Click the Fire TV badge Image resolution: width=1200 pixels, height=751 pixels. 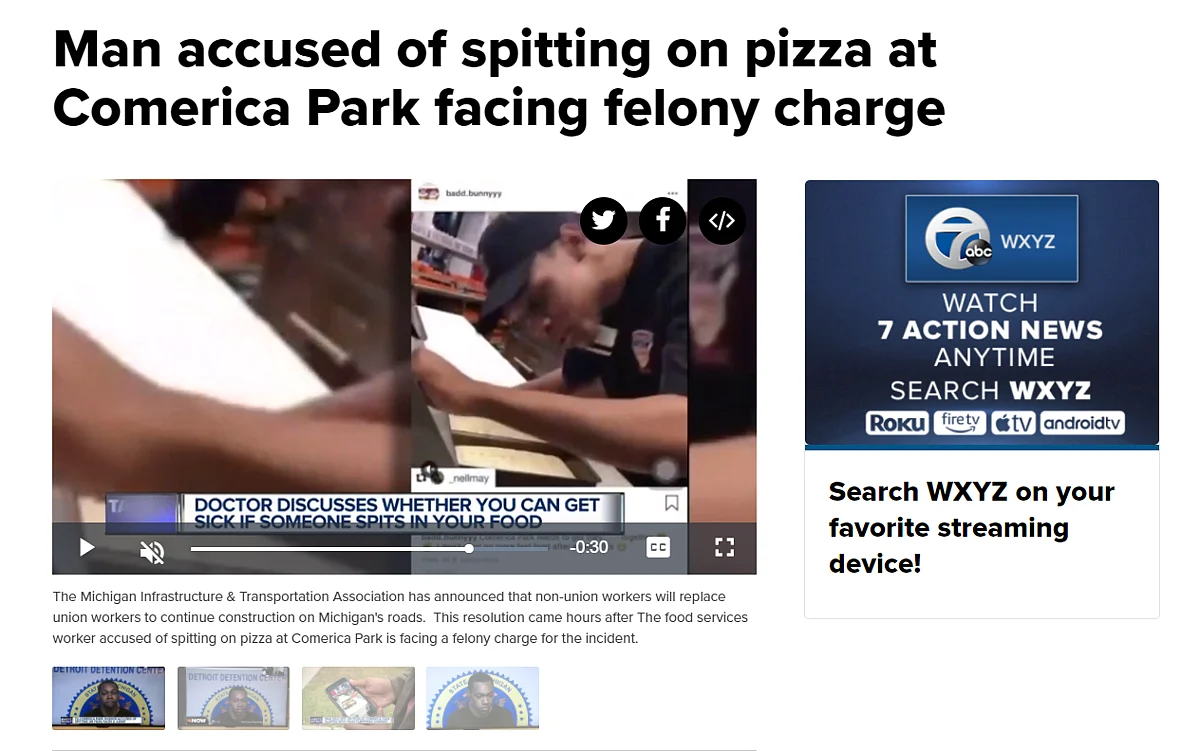(x=959, y=423)
